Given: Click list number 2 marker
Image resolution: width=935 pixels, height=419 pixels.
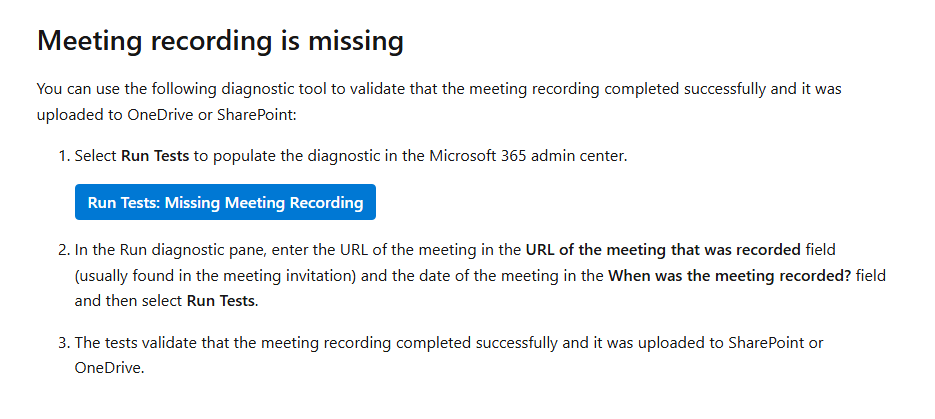Looking at the screenshot, I should pos(62,248).
